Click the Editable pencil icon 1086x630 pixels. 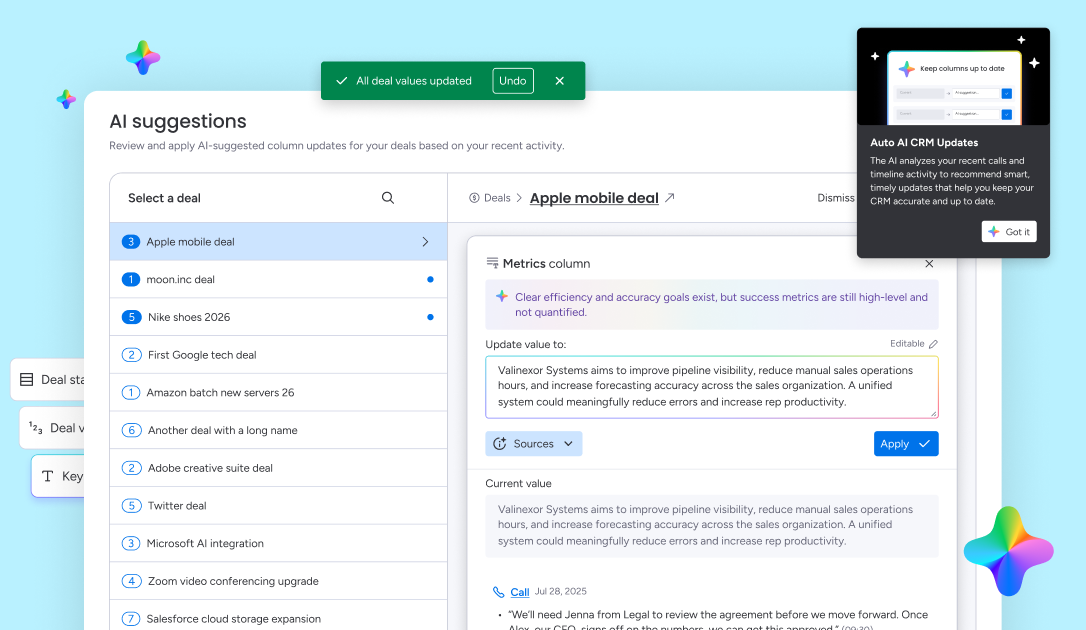(933, 344)
